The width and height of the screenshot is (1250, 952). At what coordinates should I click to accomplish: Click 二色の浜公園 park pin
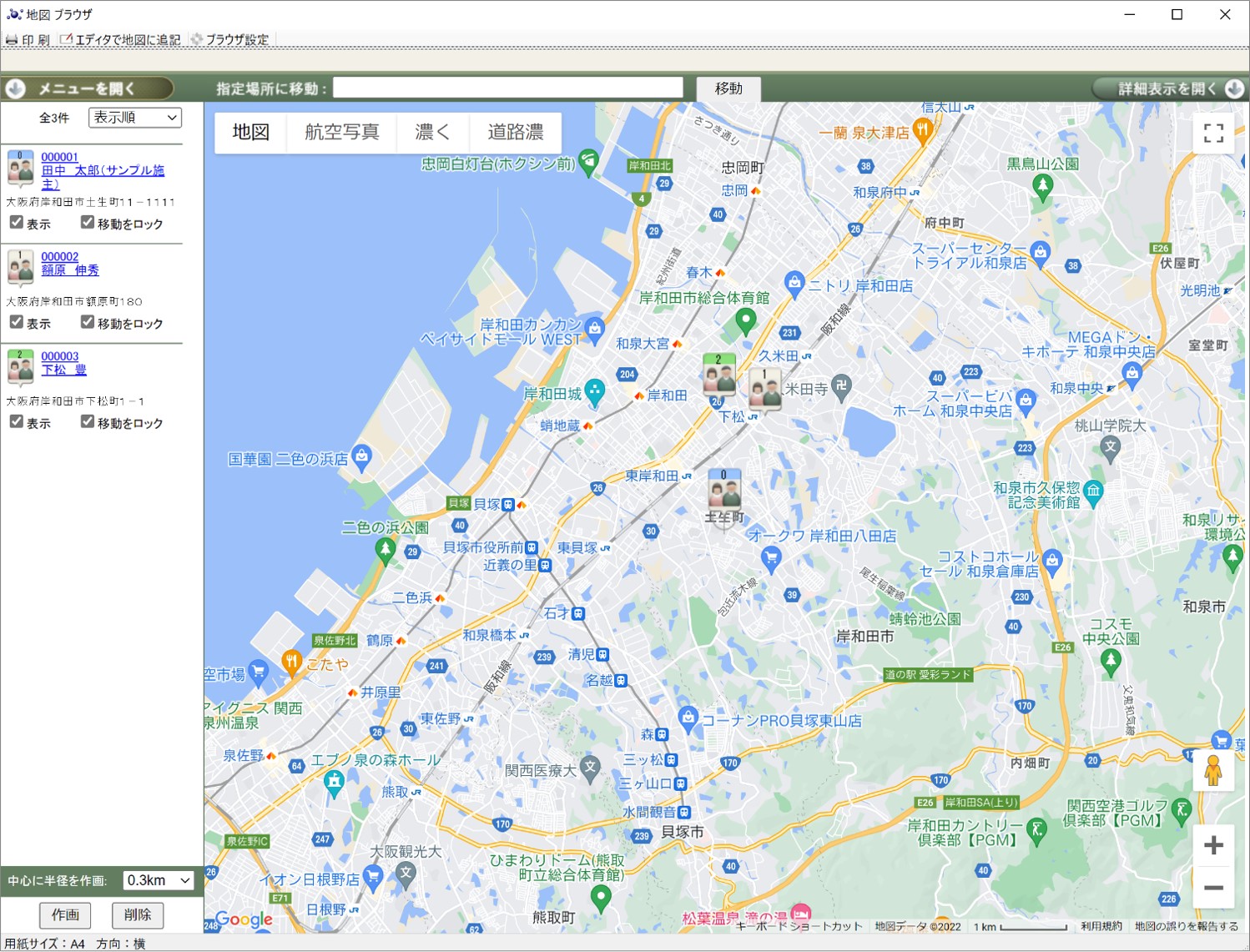pyautogui.click(x=385, y=550)
